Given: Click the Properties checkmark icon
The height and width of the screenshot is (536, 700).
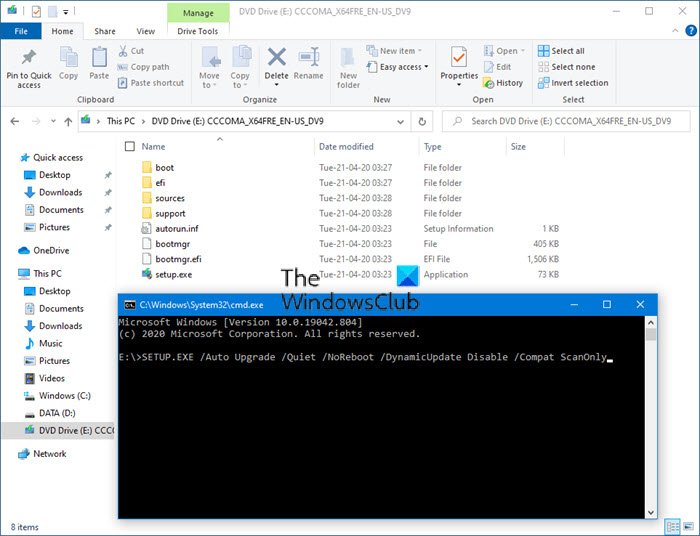Looking at the screenshot, I should pyautogui.click(x=459, y=57).
